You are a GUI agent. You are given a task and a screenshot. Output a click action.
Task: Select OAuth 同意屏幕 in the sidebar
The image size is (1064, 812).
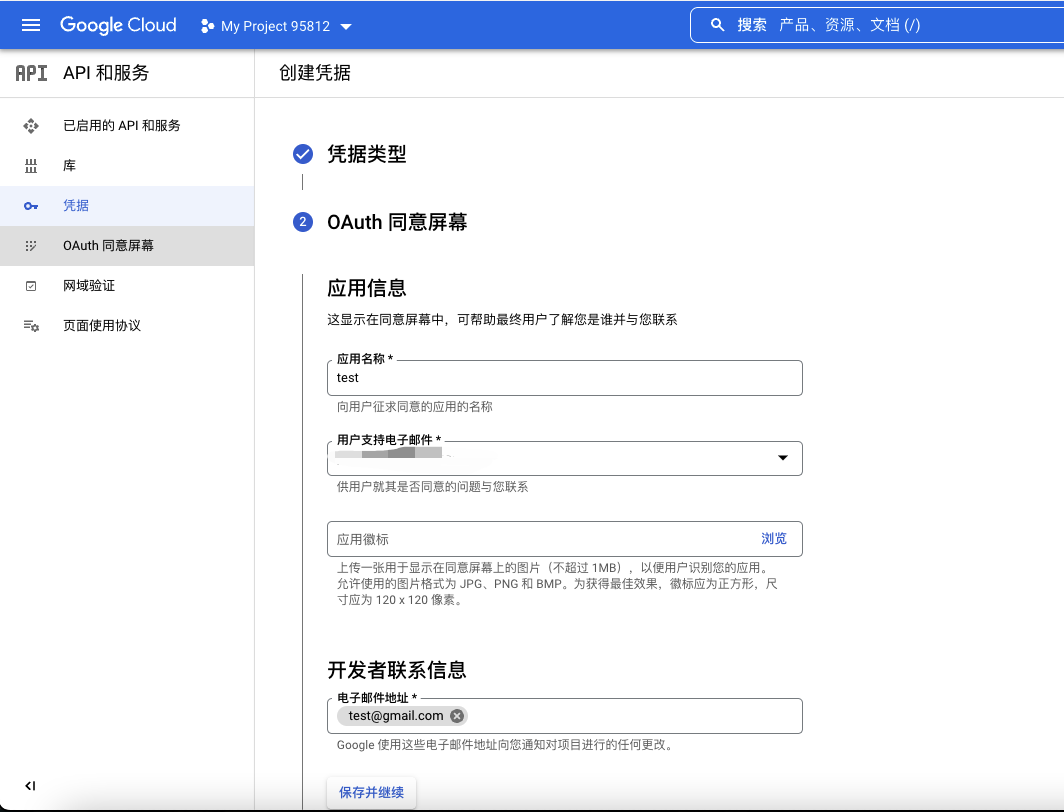pyautogui.click(x=108, y=246)
